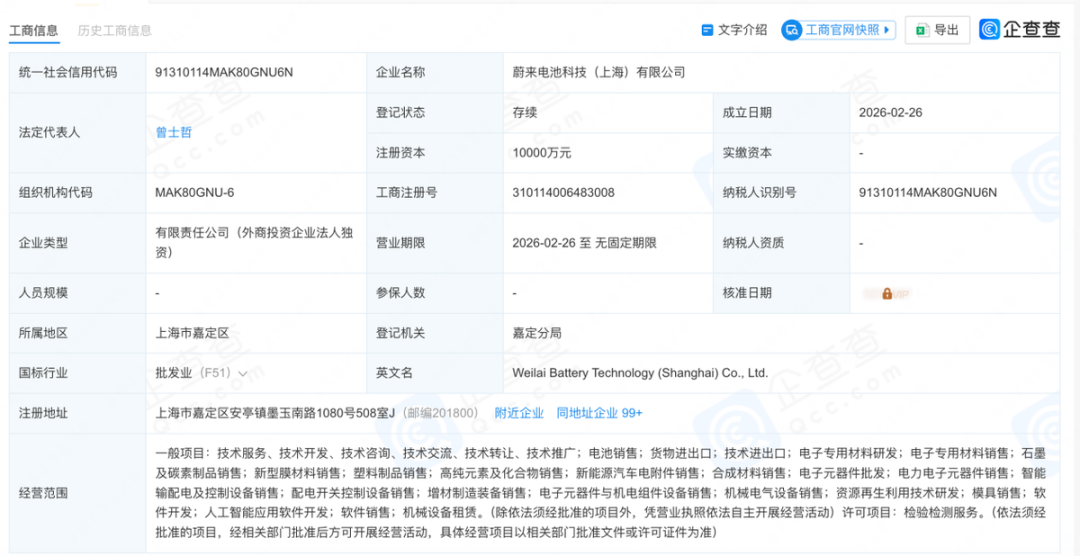1080x556 pixels.
Task: Click the 法定代表人 label
Action: pos(49,132)
